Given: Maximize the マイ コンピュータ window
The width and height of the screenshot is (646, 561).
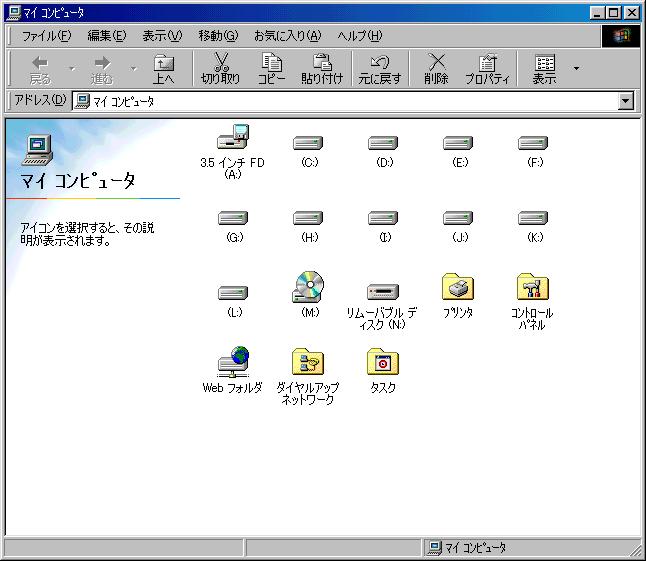Looking at the screenshot, I should pos(613,13).
